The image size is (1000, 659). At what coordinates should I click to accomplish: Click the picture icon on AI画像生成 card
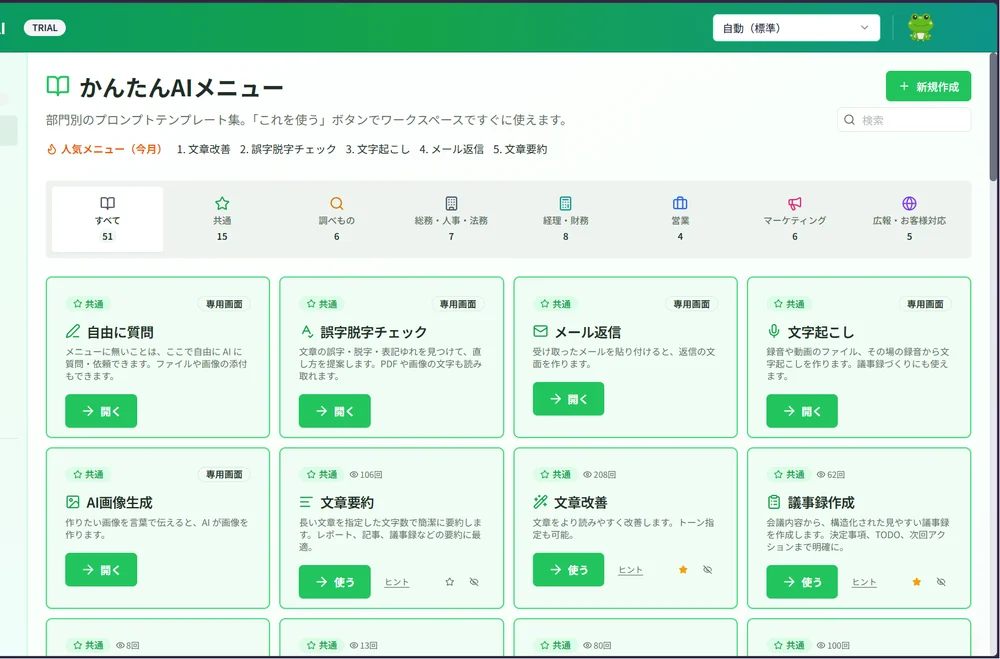73,502
